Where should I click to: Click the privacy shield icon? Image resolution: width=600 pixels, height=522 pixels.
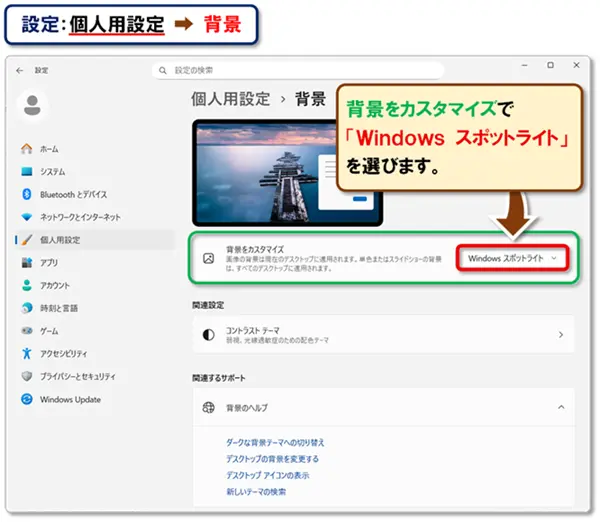(x=27, y=376)
